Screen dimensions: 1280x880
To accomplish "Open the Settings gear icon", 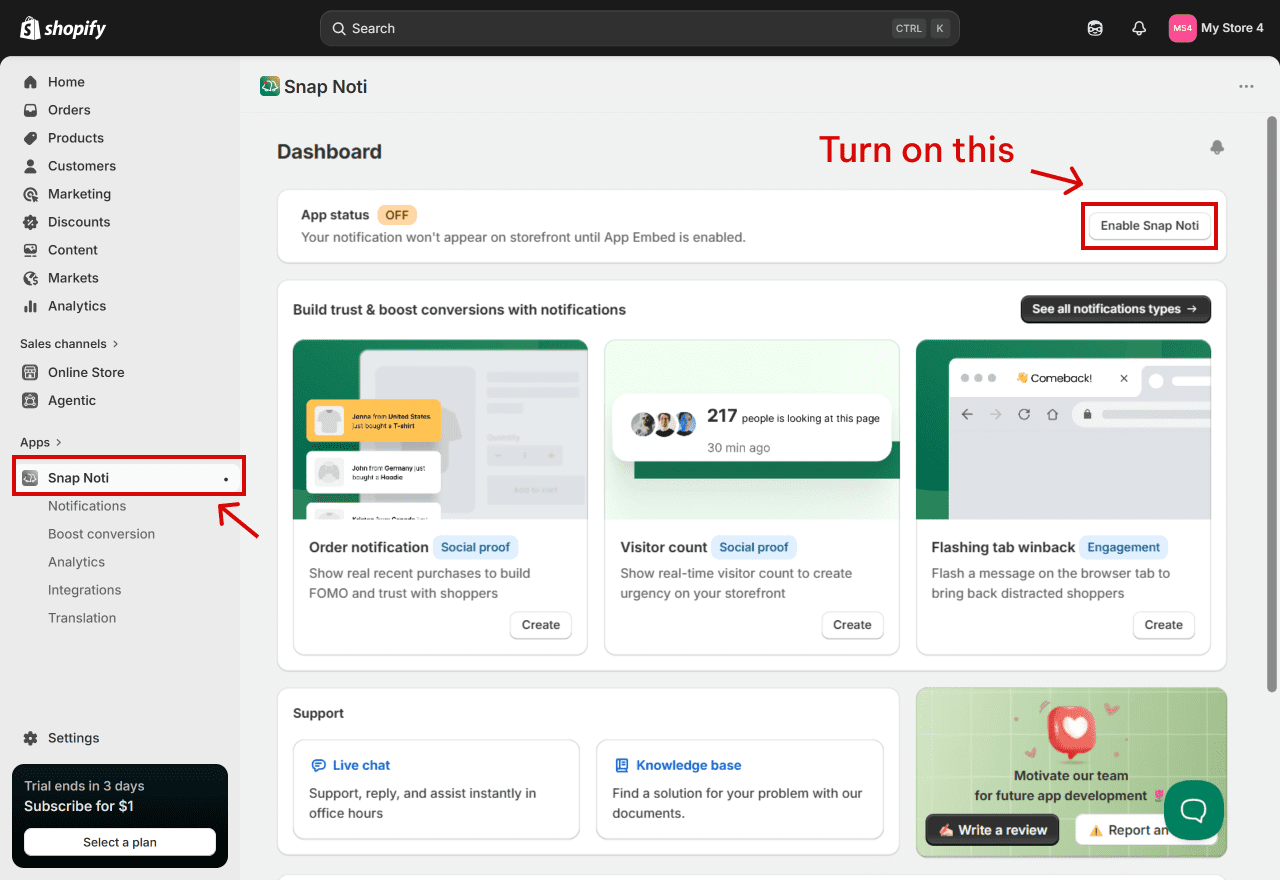I will (x=30, y=738).
